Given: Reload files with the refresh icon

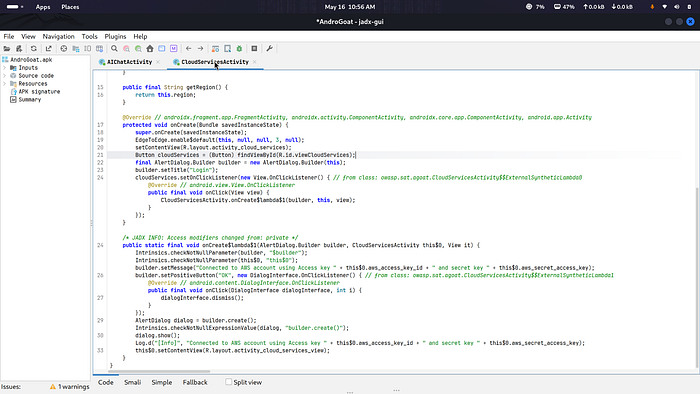Looking at the screenshot, I should [x=33, y=49].
